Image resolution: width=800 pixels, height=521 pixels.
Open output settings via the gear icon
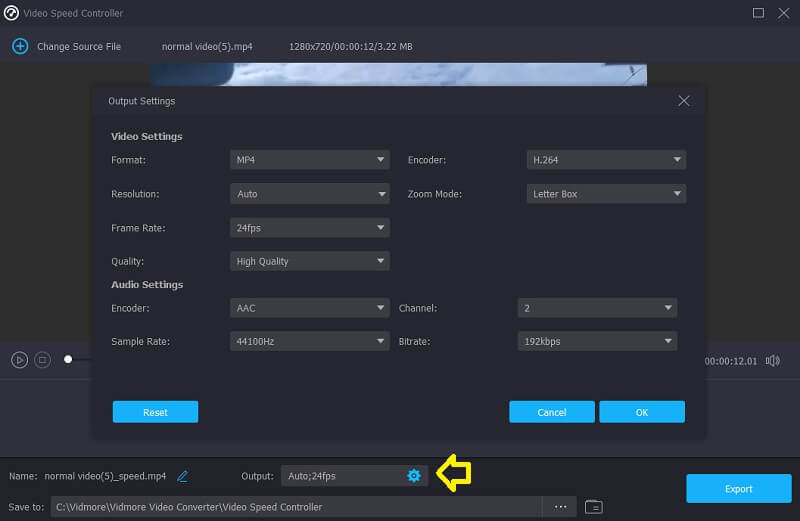tap(413, 476)
